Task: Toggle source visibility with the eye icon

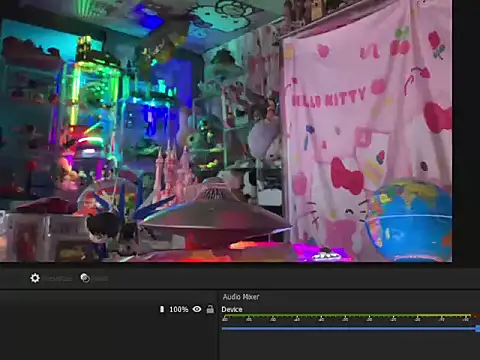Action: (197, 309)
